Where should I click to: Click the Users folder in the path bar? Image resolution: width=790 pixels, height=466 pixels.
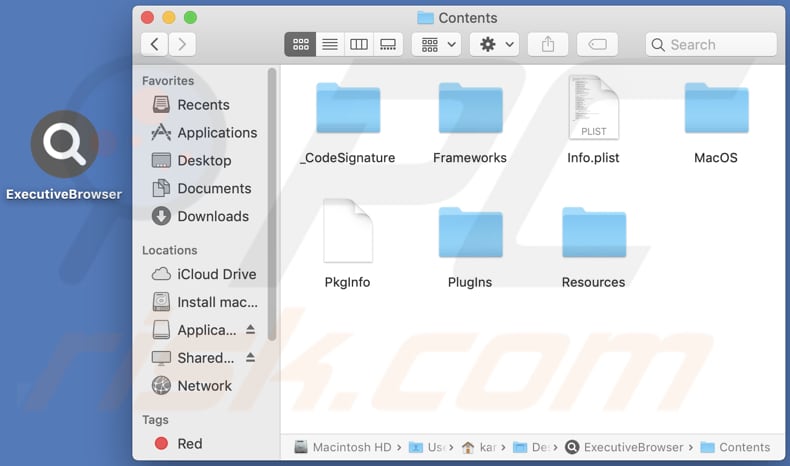[x=427, y=447]
